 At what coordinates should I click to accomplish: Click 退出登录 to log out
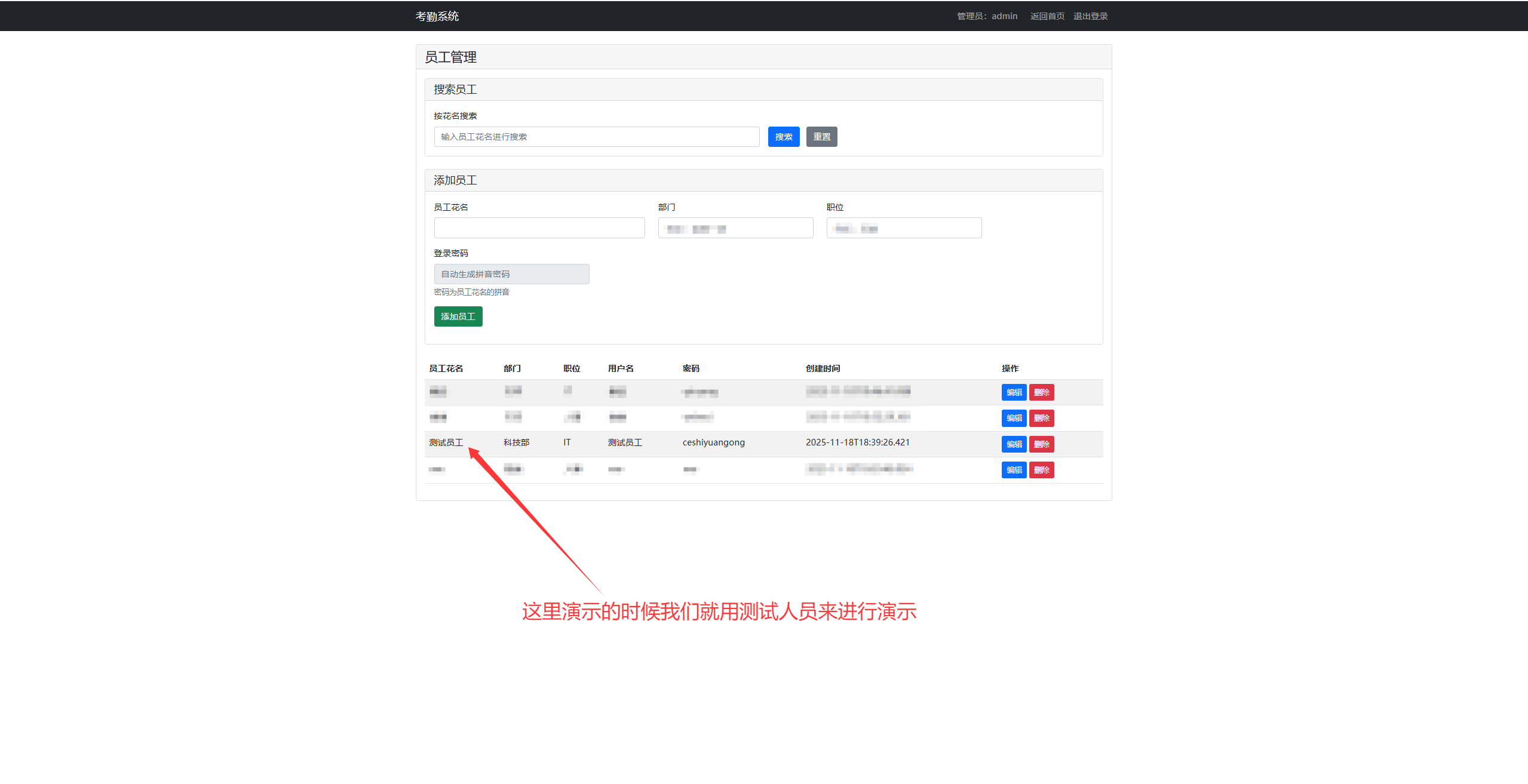coord(1090,16)
